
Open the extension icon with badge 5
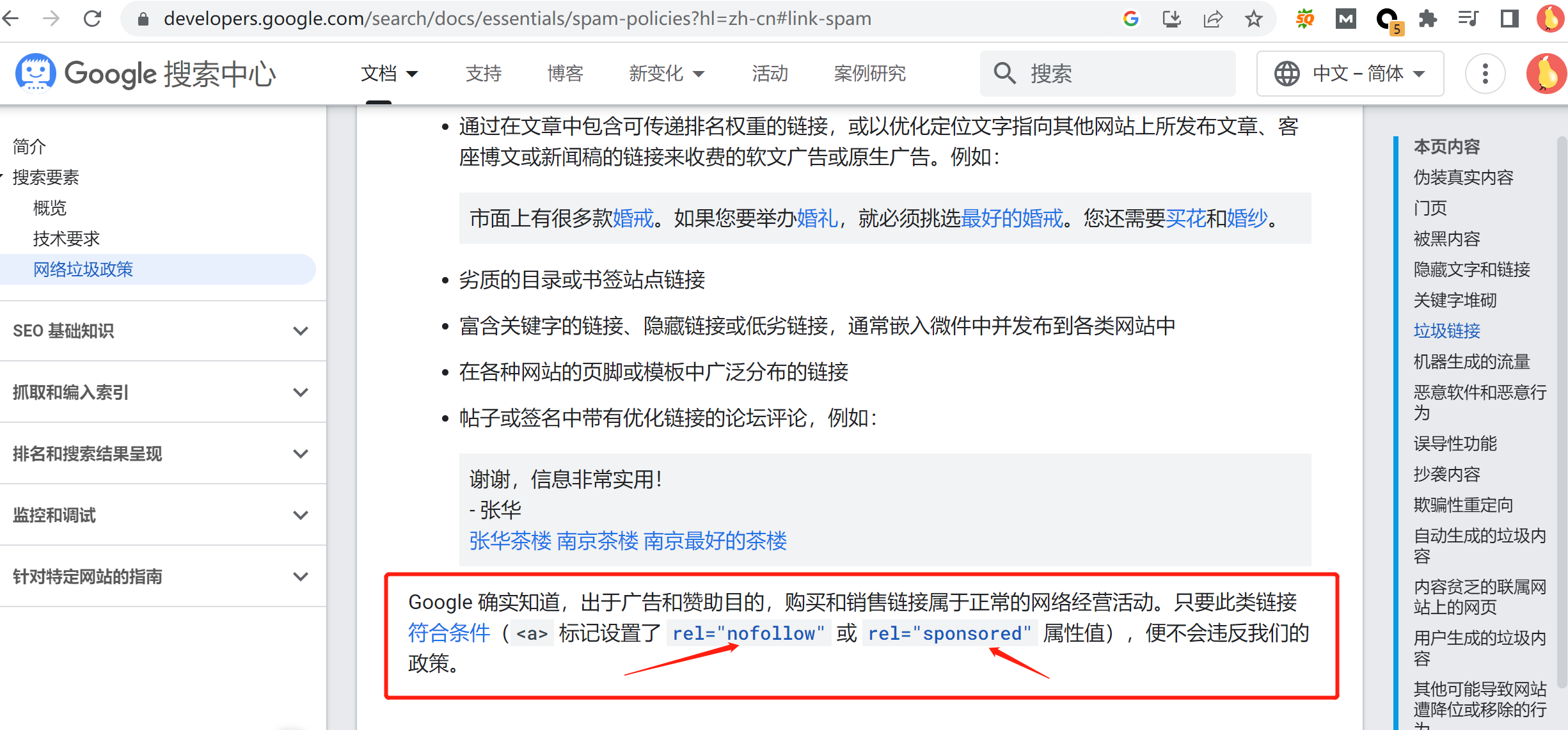(1388, 20)
